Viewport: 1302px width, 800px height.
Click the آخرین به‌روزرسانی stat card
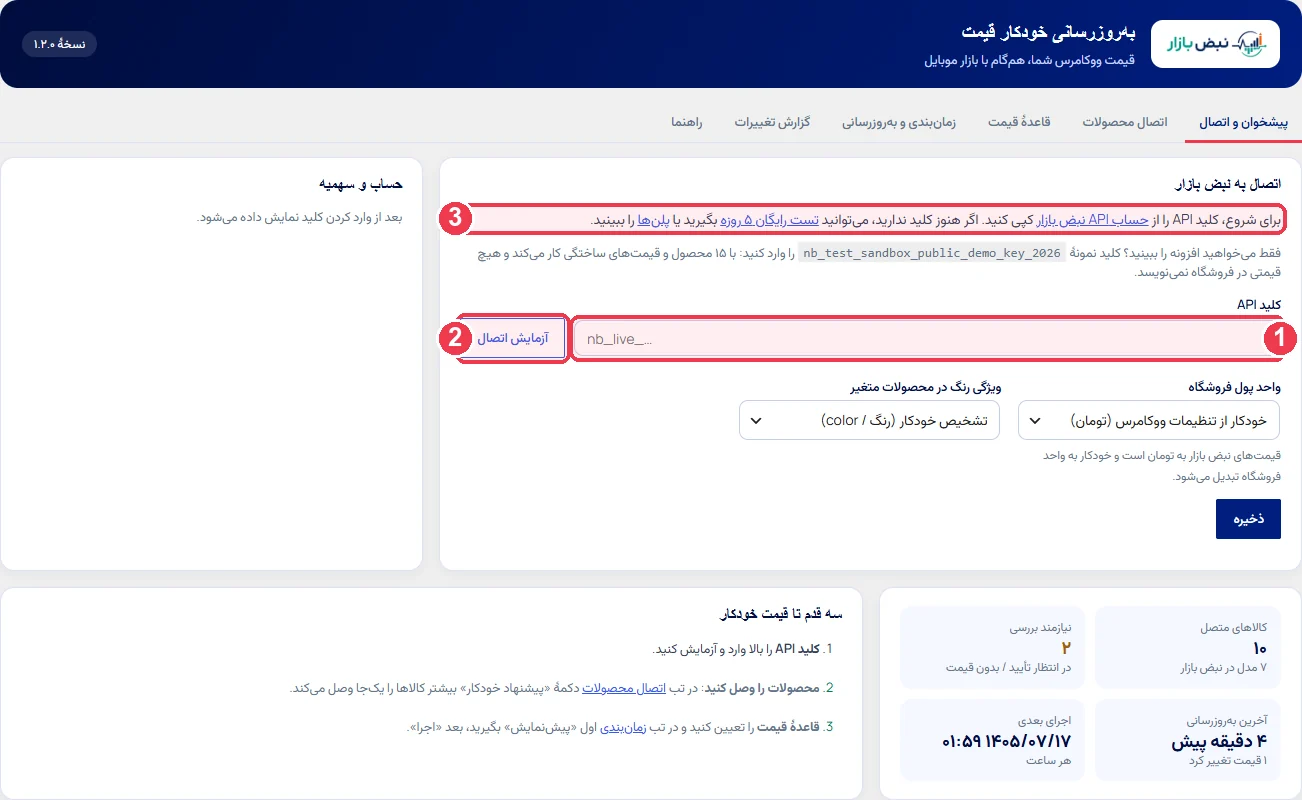point(1187,740)
